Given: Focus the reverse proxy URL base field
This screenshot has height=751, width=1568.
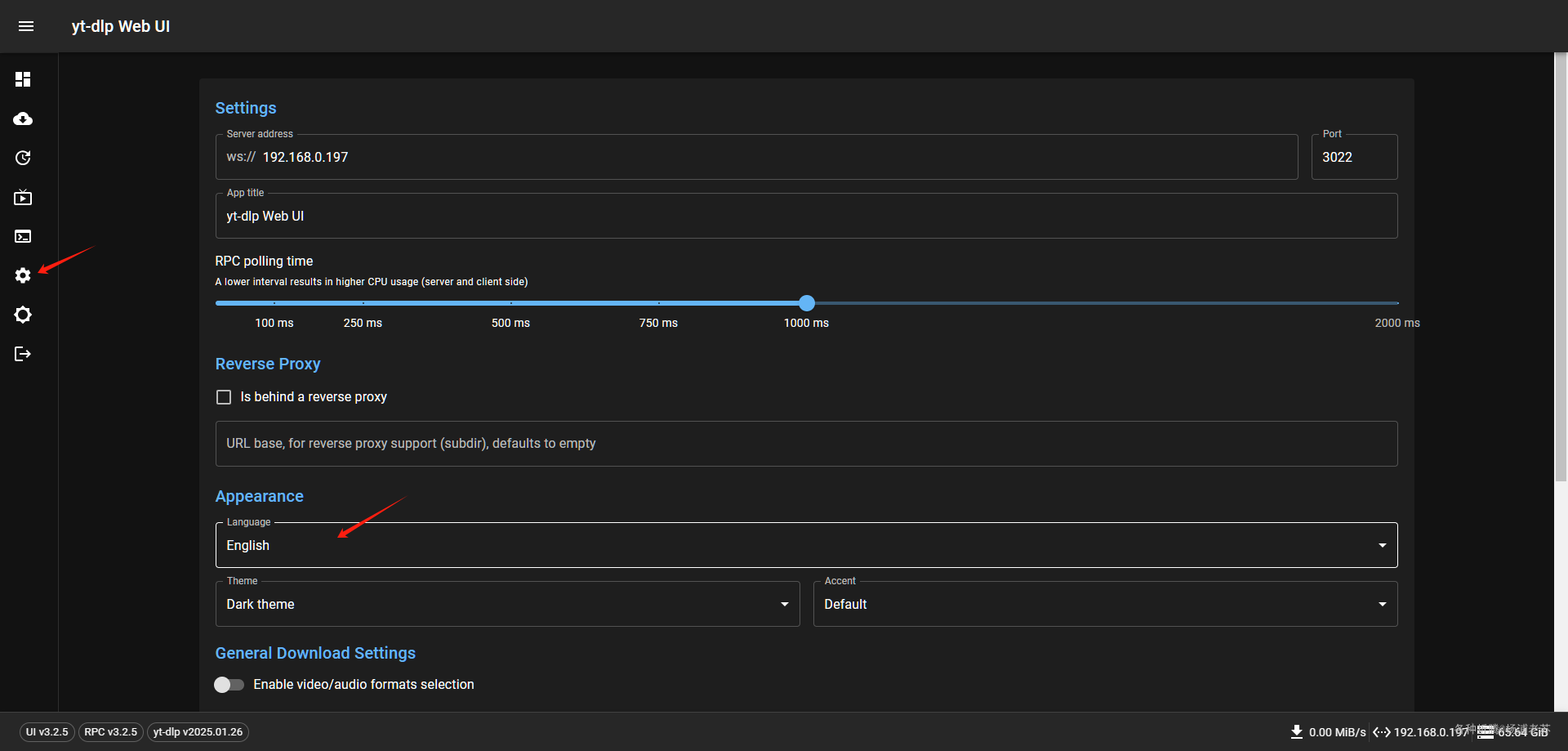Looking at the screenshot, I should [x=806, y=444].
